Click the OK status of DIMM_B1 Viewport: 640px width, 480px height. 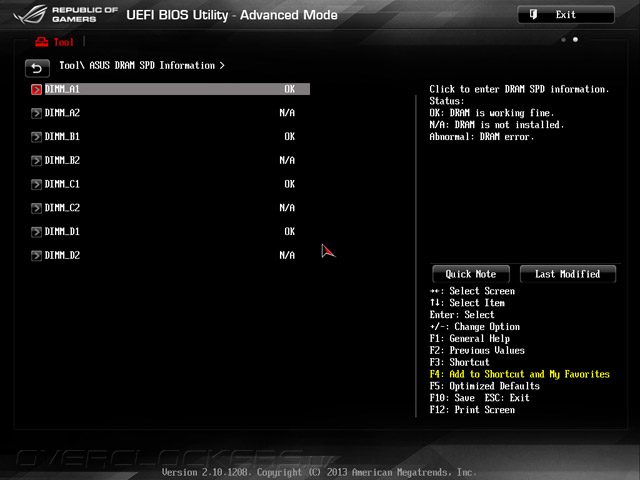[x=289, y=136]
